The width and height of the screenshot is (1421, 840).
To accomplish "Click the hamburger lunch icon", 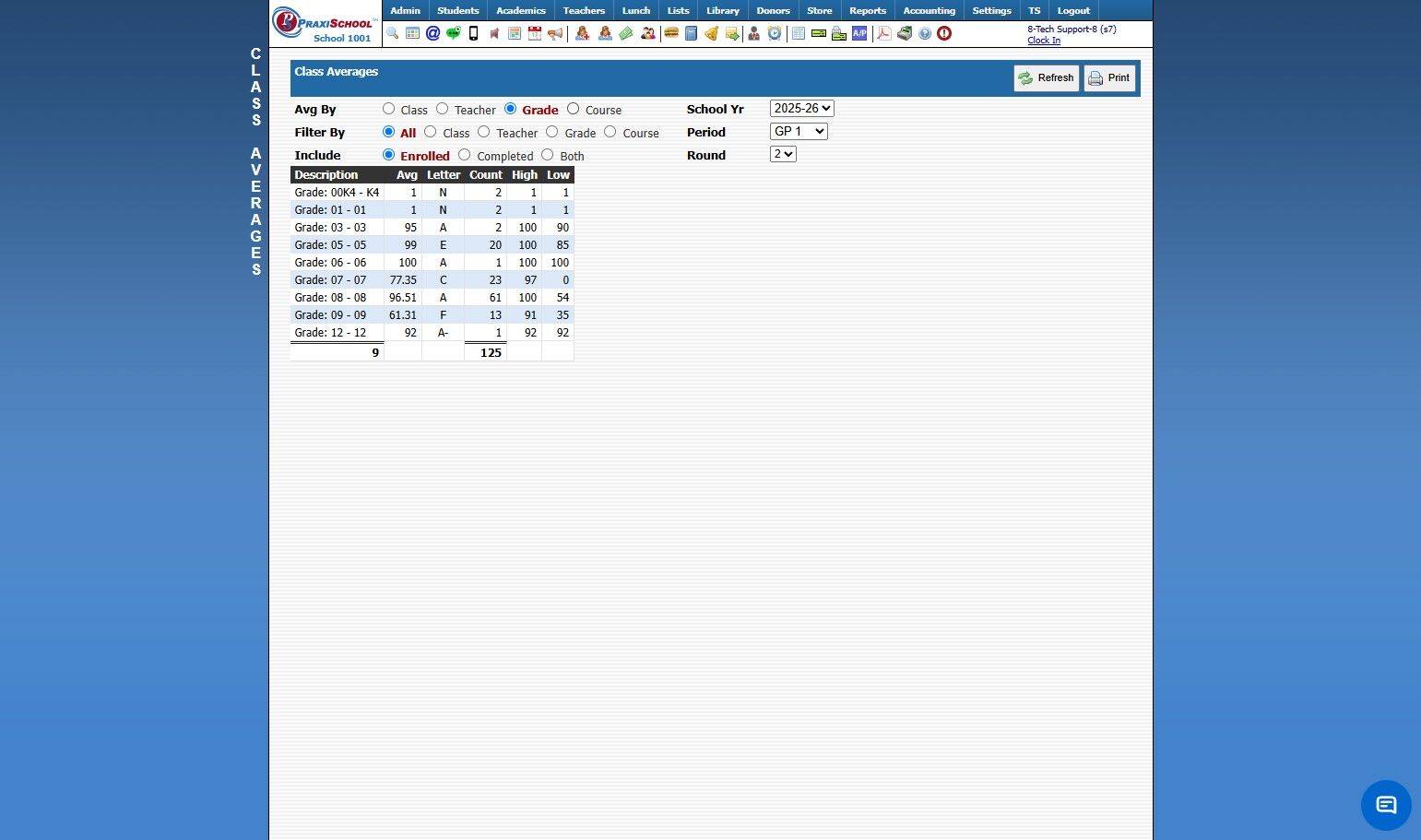I will (671, 33).
